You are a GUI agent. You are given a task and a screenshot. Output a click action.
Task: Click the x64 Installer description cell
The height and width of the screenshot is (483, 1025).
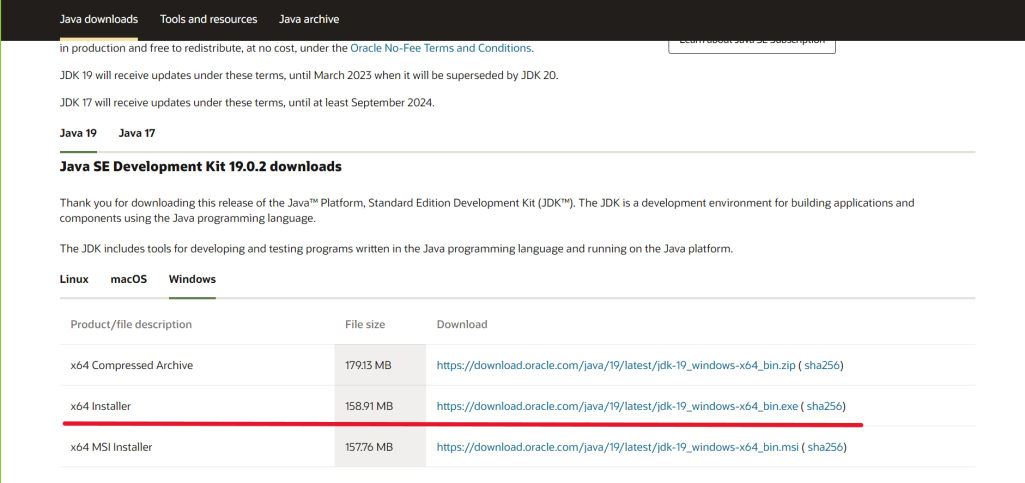pyautogui.click(x=101, y=406)
